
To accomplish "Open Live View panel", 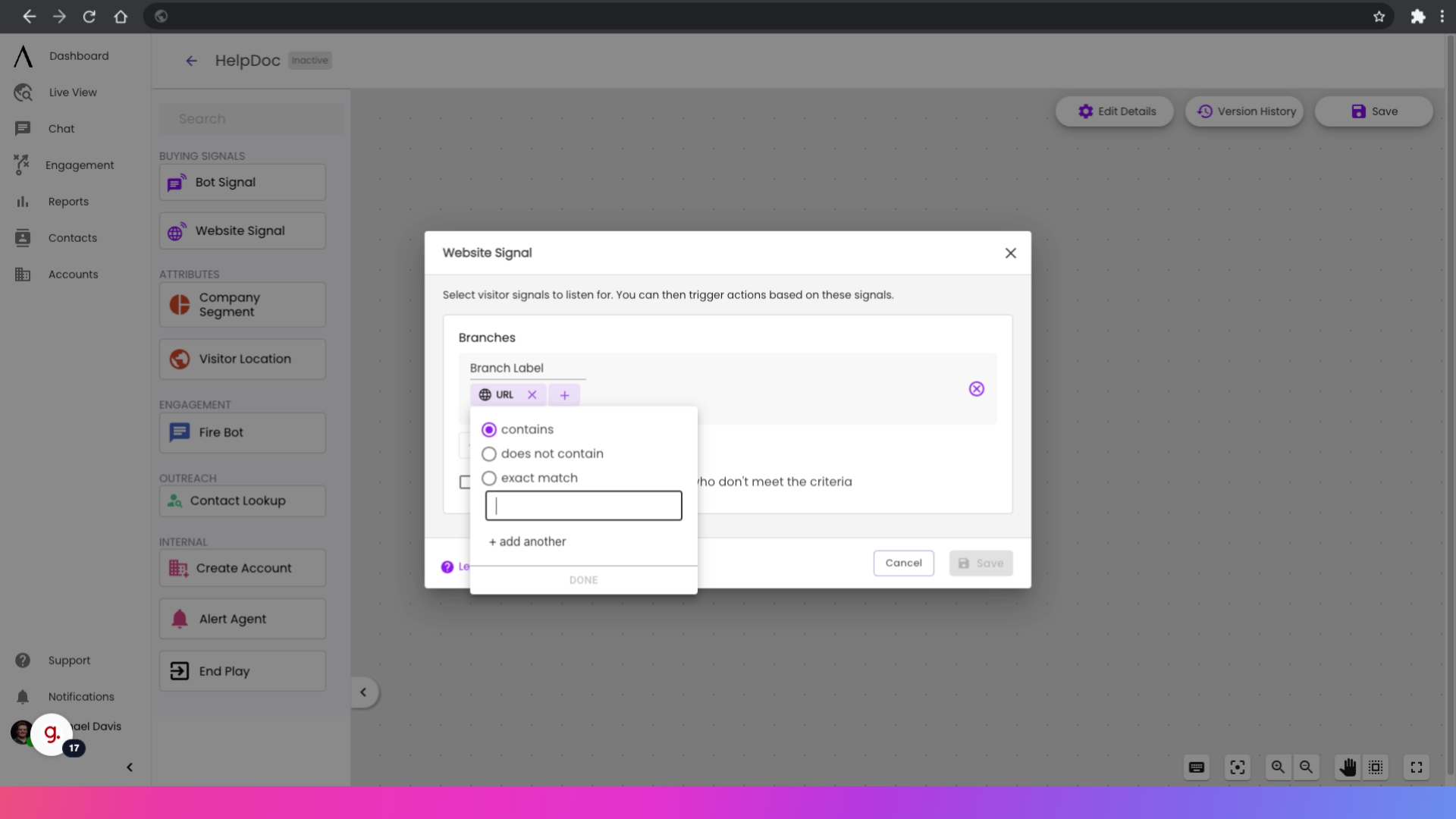I will 73,91.
